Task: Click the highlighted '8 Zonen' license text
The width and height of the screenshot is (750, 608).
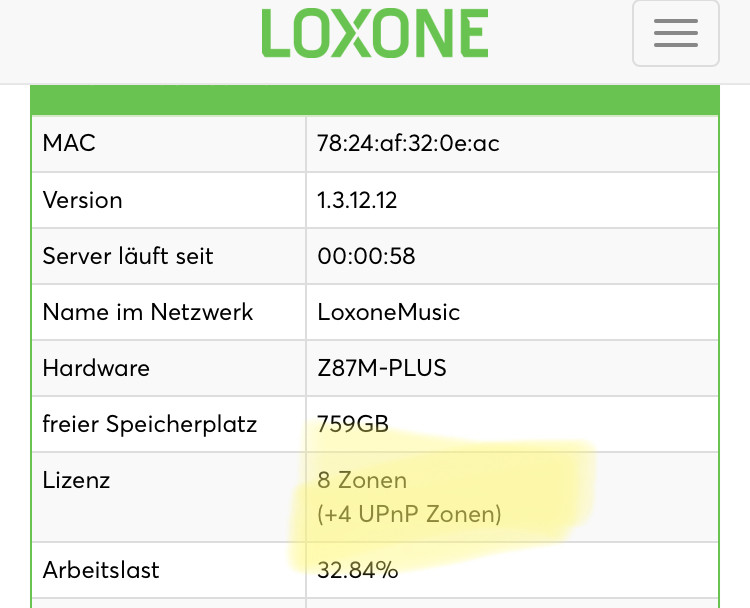Action: 362,480
